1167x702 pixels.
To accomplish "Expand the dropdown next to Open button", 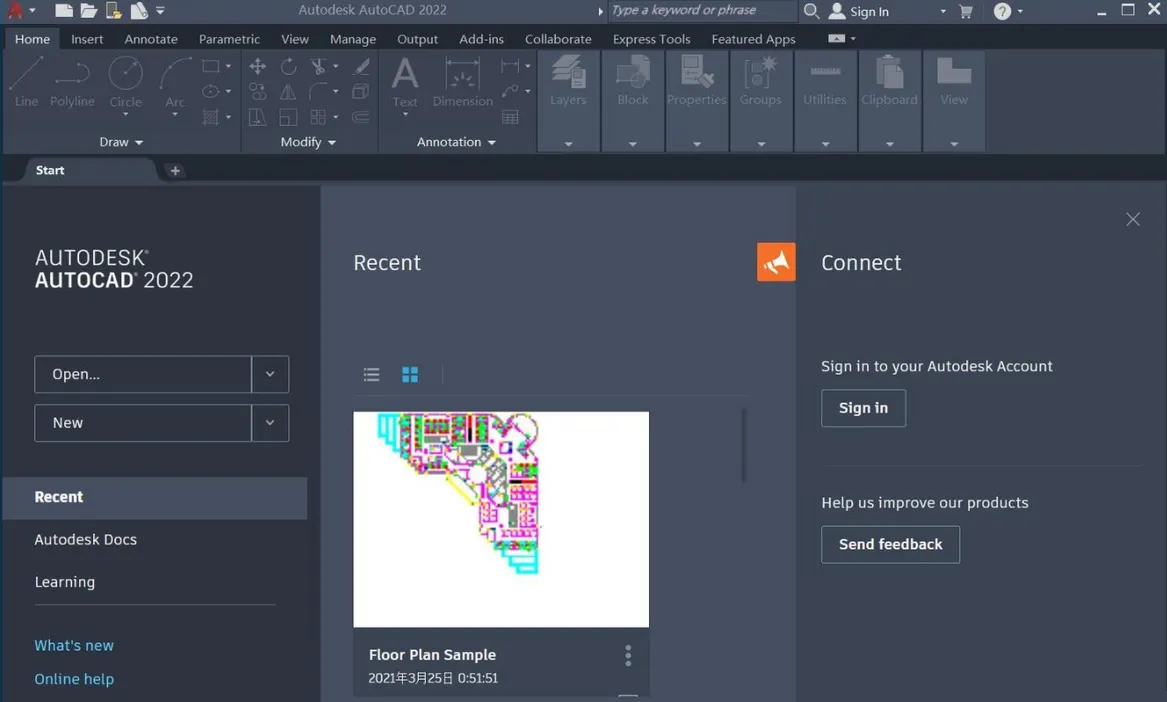I will click(x=270, y=374).
